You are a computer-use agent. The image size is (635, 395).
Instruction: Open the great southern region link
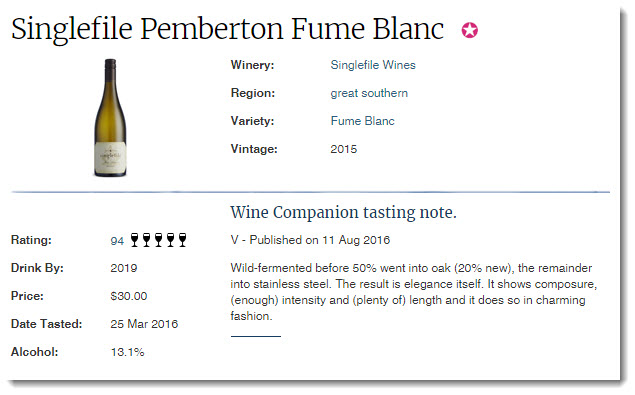coord(369,93)
